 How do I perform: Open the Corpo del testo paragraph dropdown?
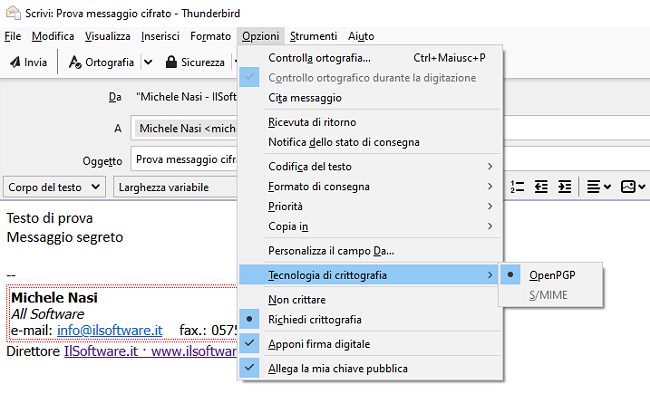(54, 187)
